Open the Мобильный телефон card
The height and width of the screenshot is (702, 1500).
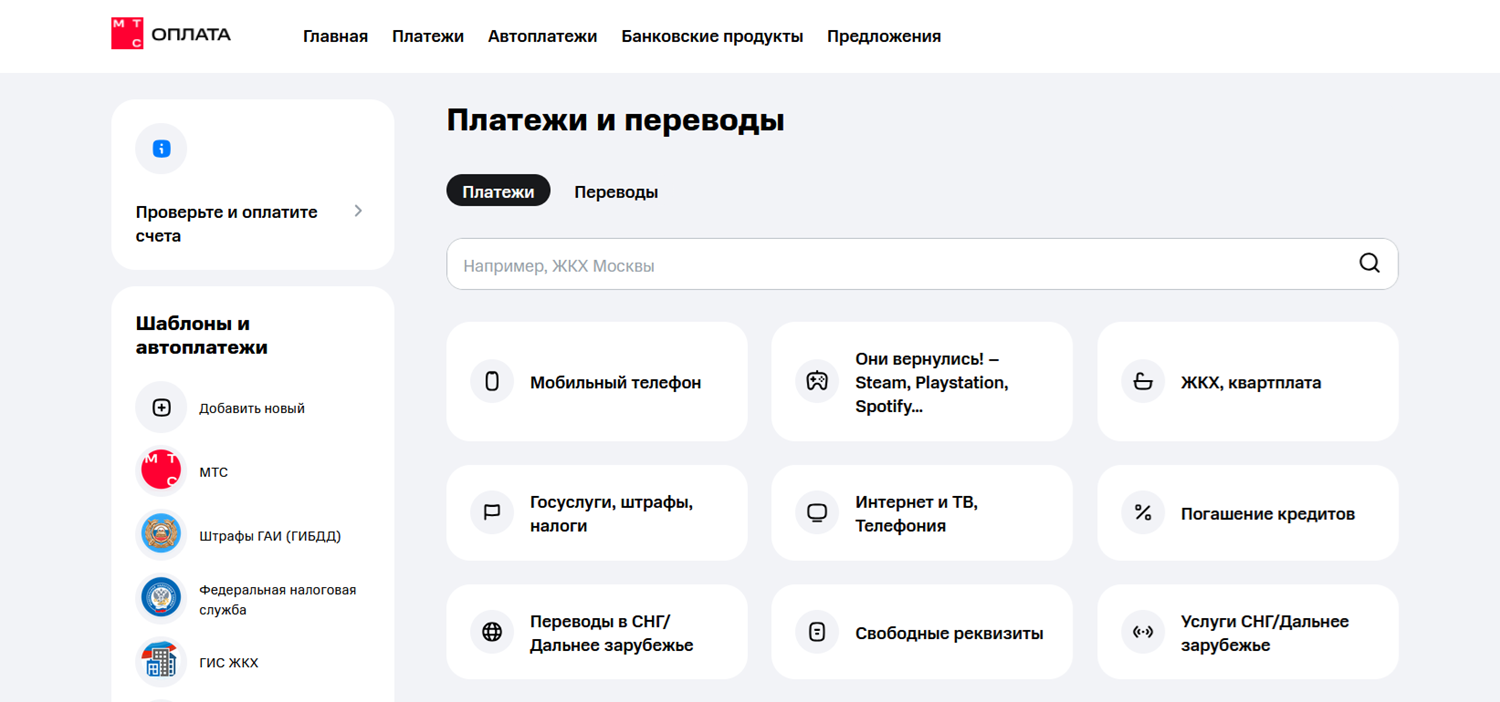click(x=597, y=381)
